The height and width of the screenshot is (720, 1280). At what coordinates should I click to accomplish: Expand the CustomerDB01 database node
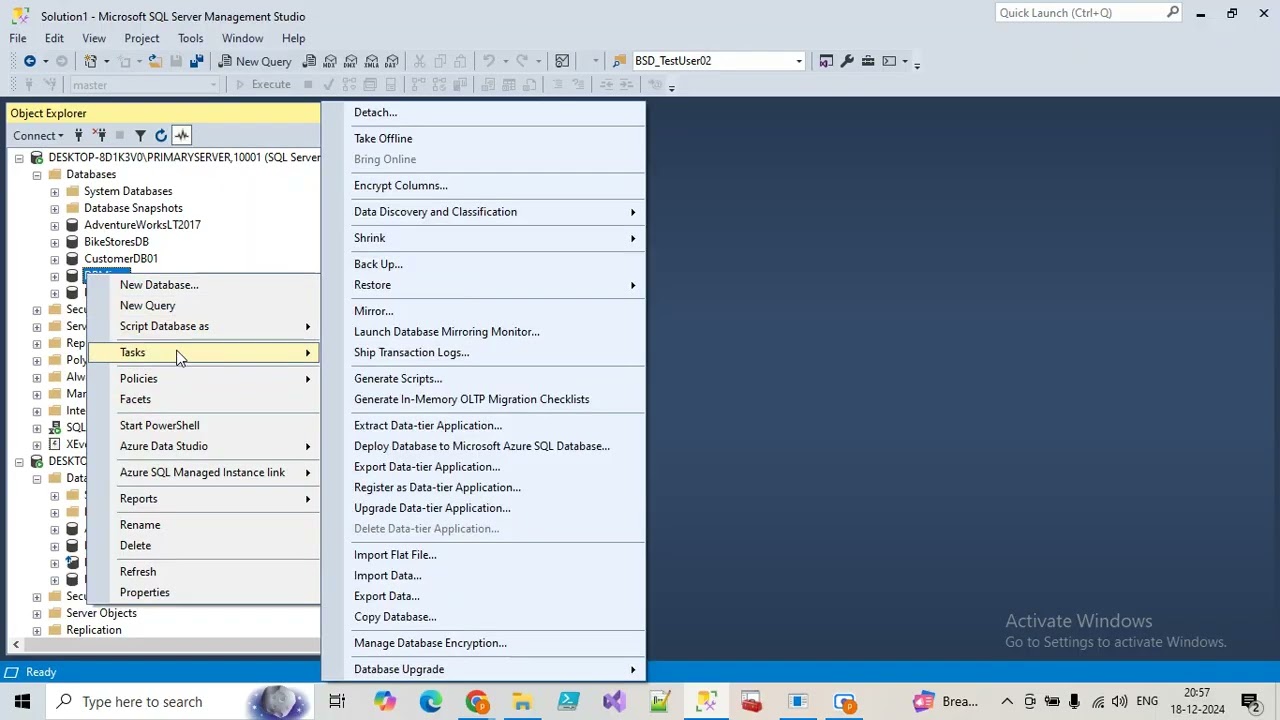tap(54, 259)
